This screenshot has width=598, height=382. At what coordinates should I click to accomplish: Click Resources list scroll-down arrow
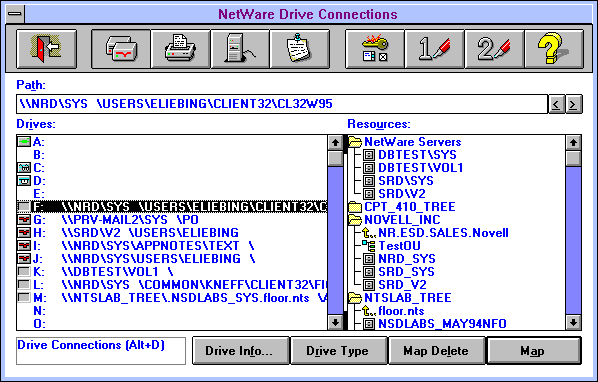pyautogui.click(x=573, y=323)
